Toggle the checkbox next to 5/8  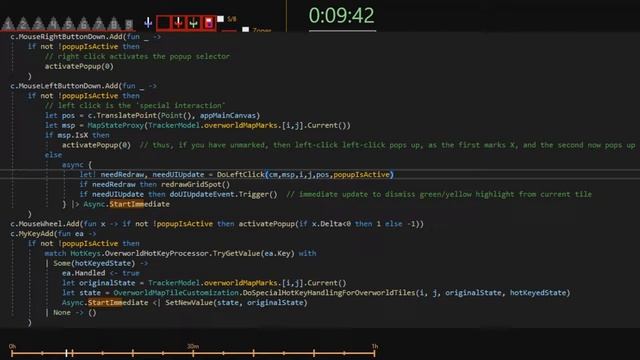point(220,19)
